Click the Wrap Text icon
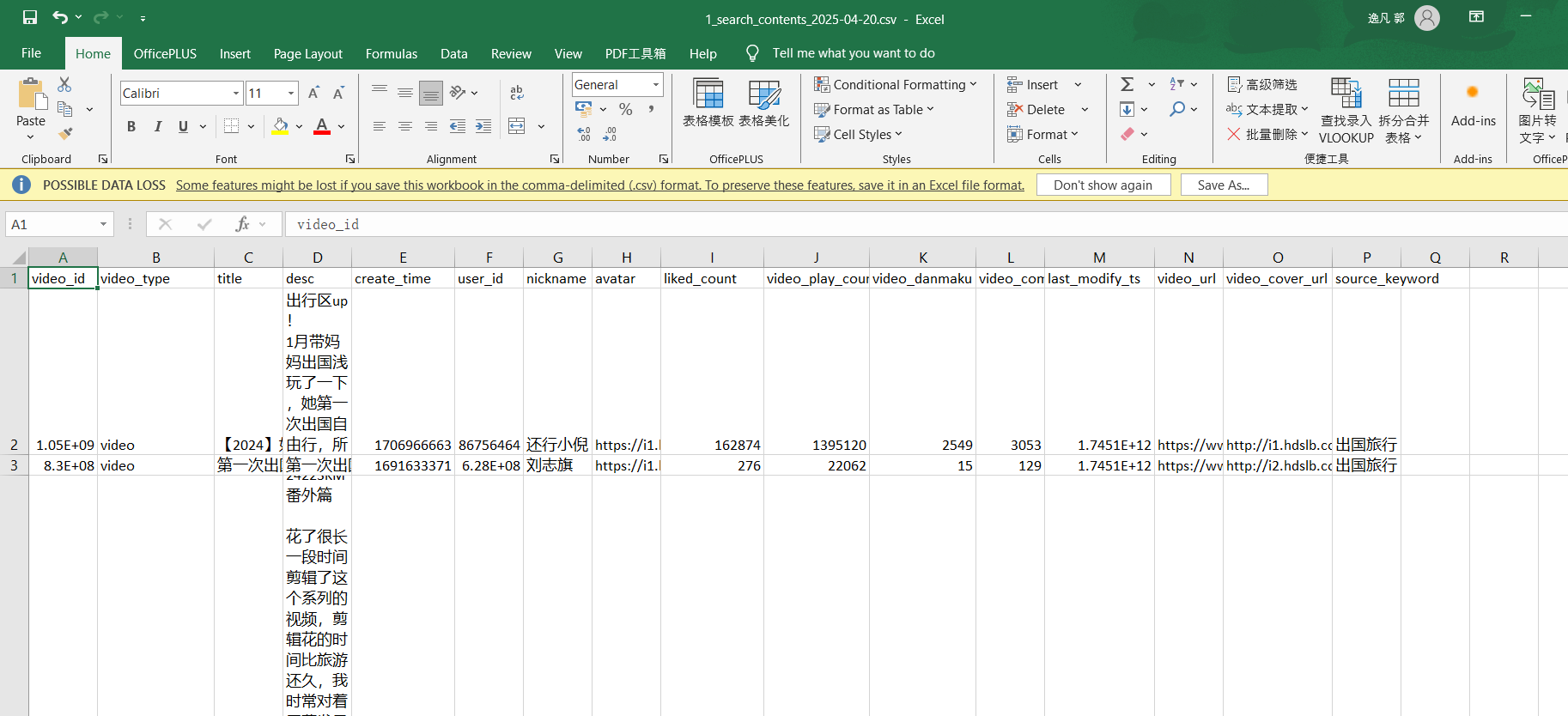 (517, 93)
